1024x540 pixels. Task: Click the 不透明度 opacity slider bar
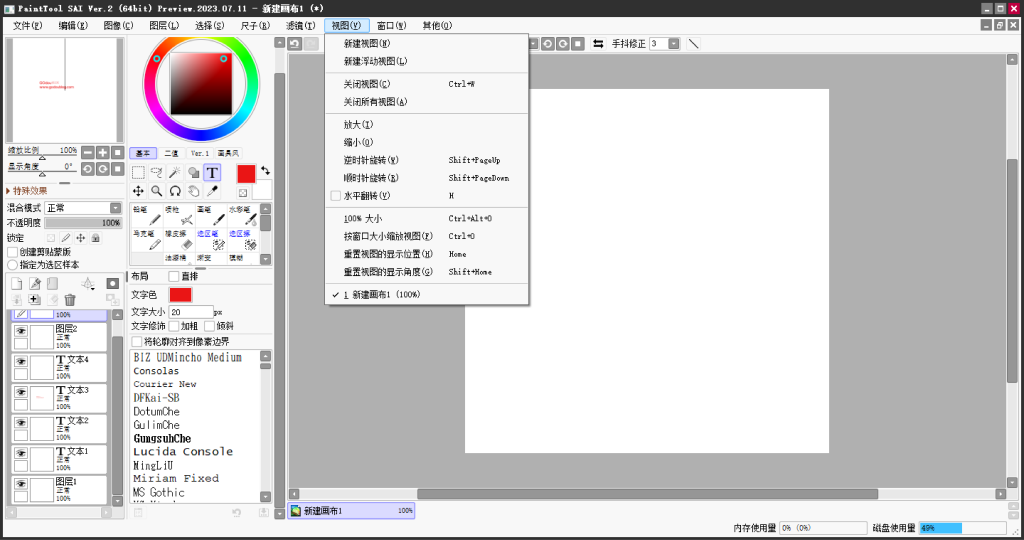click(83, 223)
